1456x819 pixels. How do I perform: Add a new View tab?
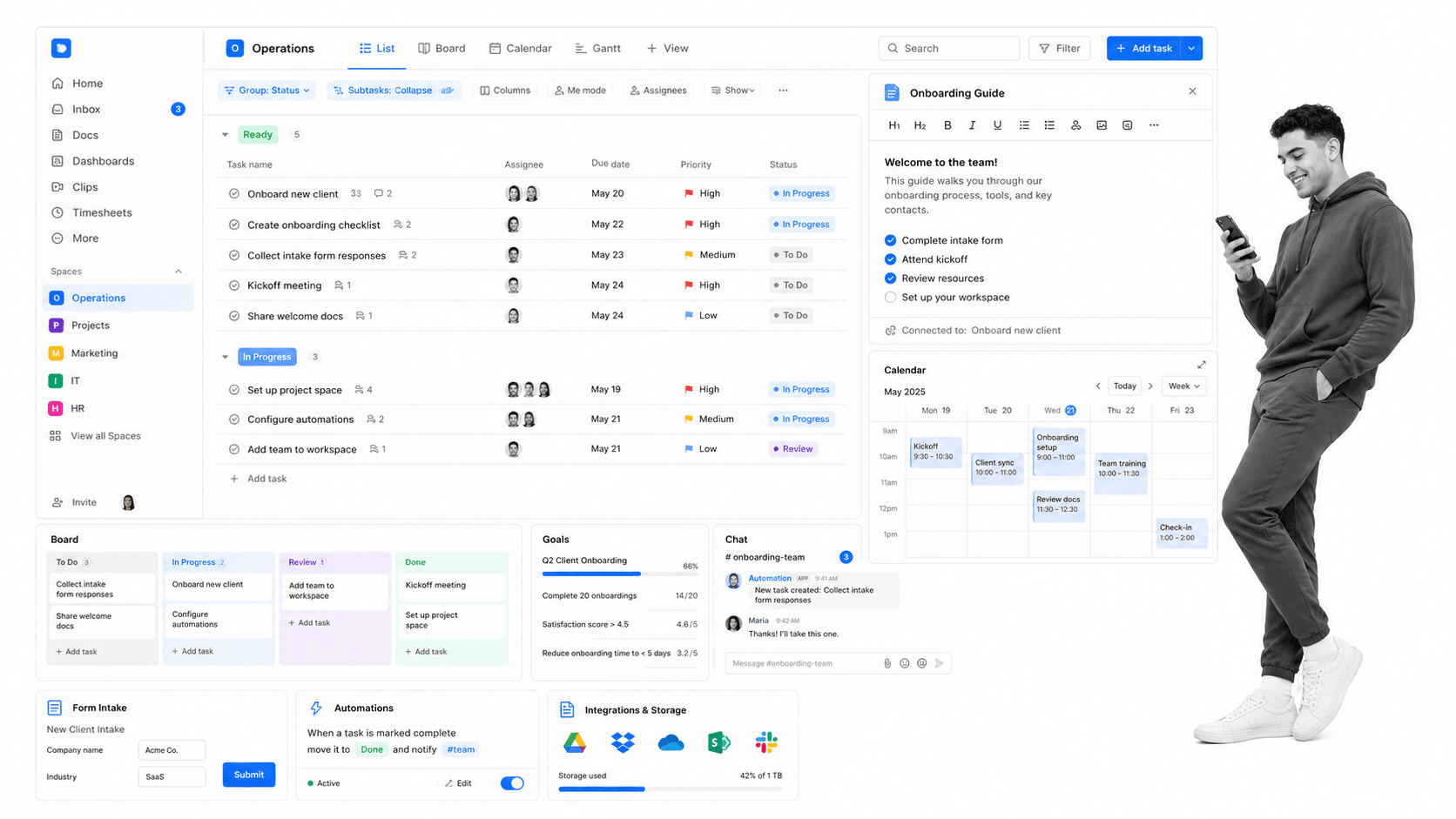pos(668,49)
